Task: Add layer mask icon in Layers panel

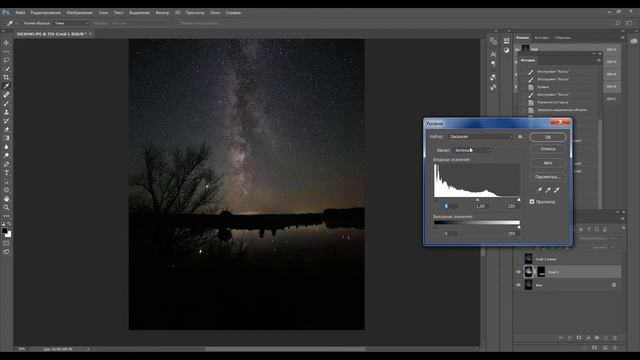Action: pyautogui.click(x=579, y=338)
